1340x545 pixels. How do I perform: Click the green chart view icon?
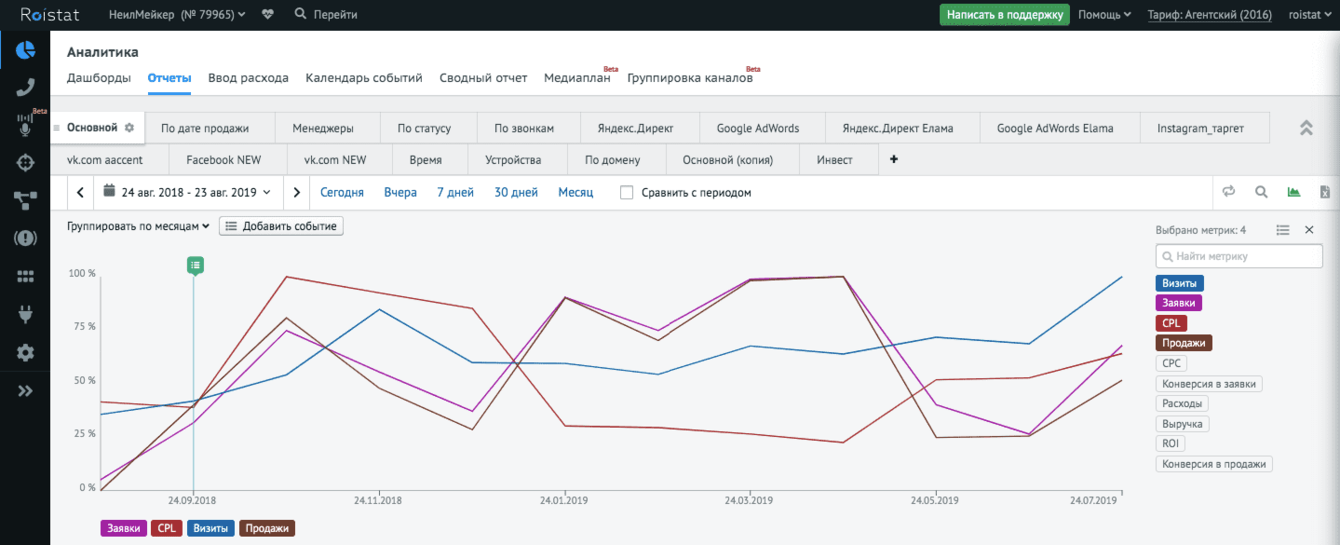(1294, 192)
